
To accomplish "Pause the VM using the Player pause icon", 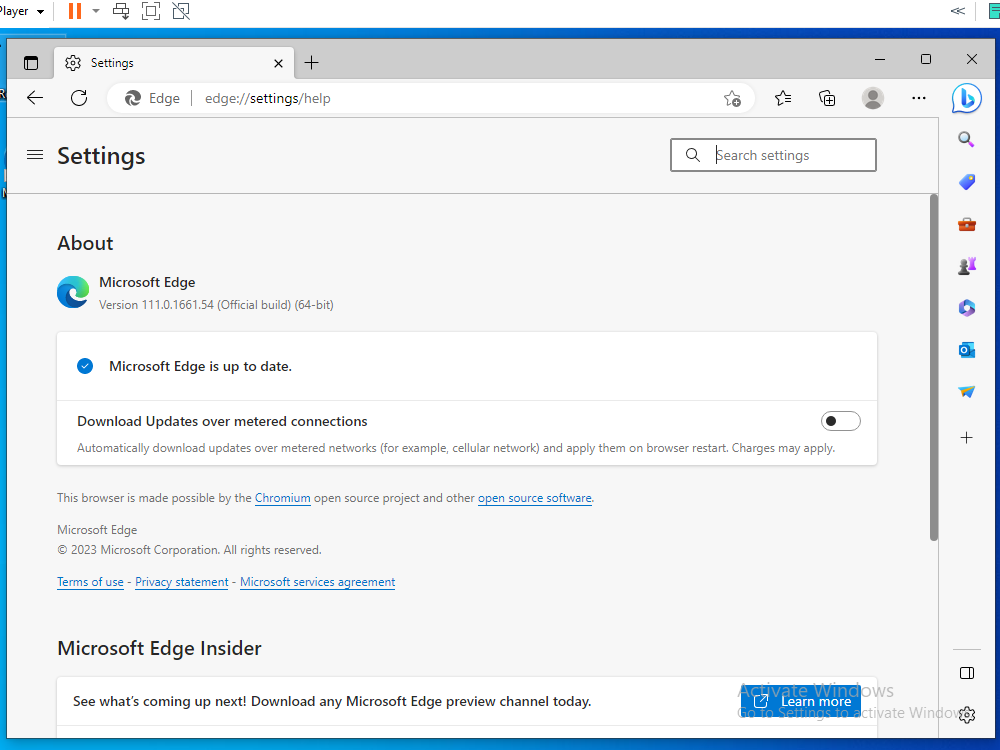I will click(75, 11).
